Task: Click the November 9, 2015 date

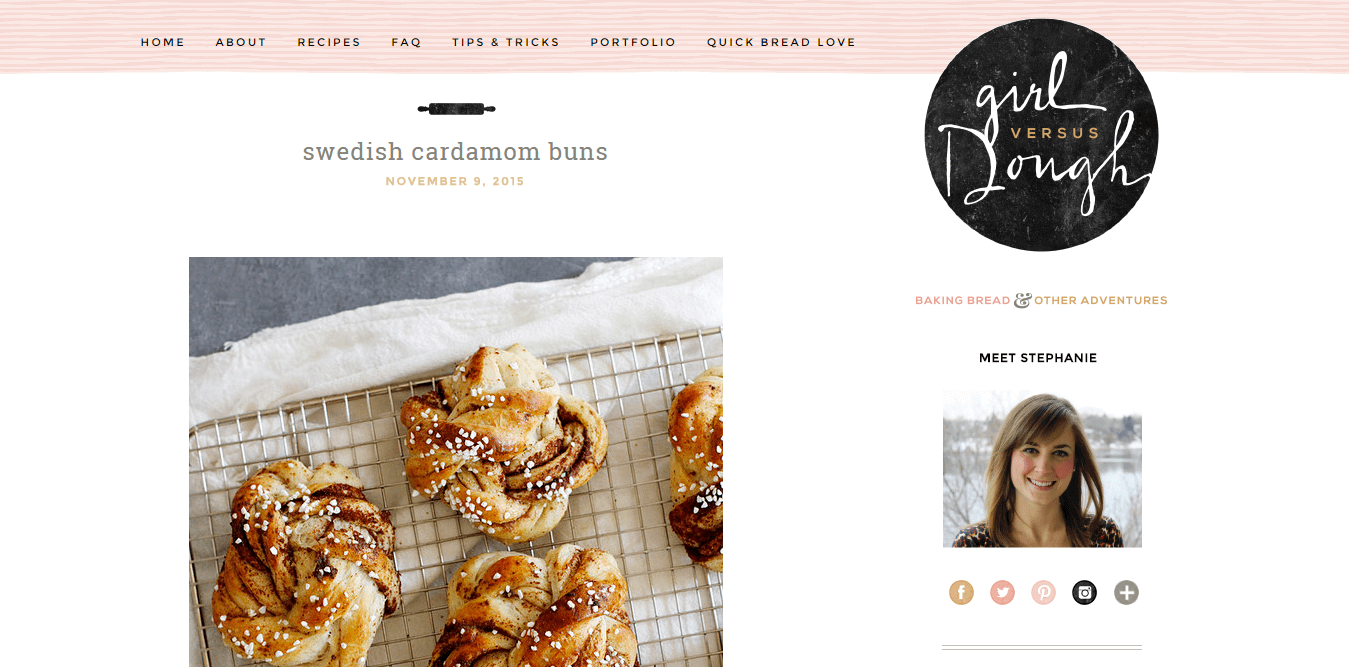Action: tap(455, 181)
